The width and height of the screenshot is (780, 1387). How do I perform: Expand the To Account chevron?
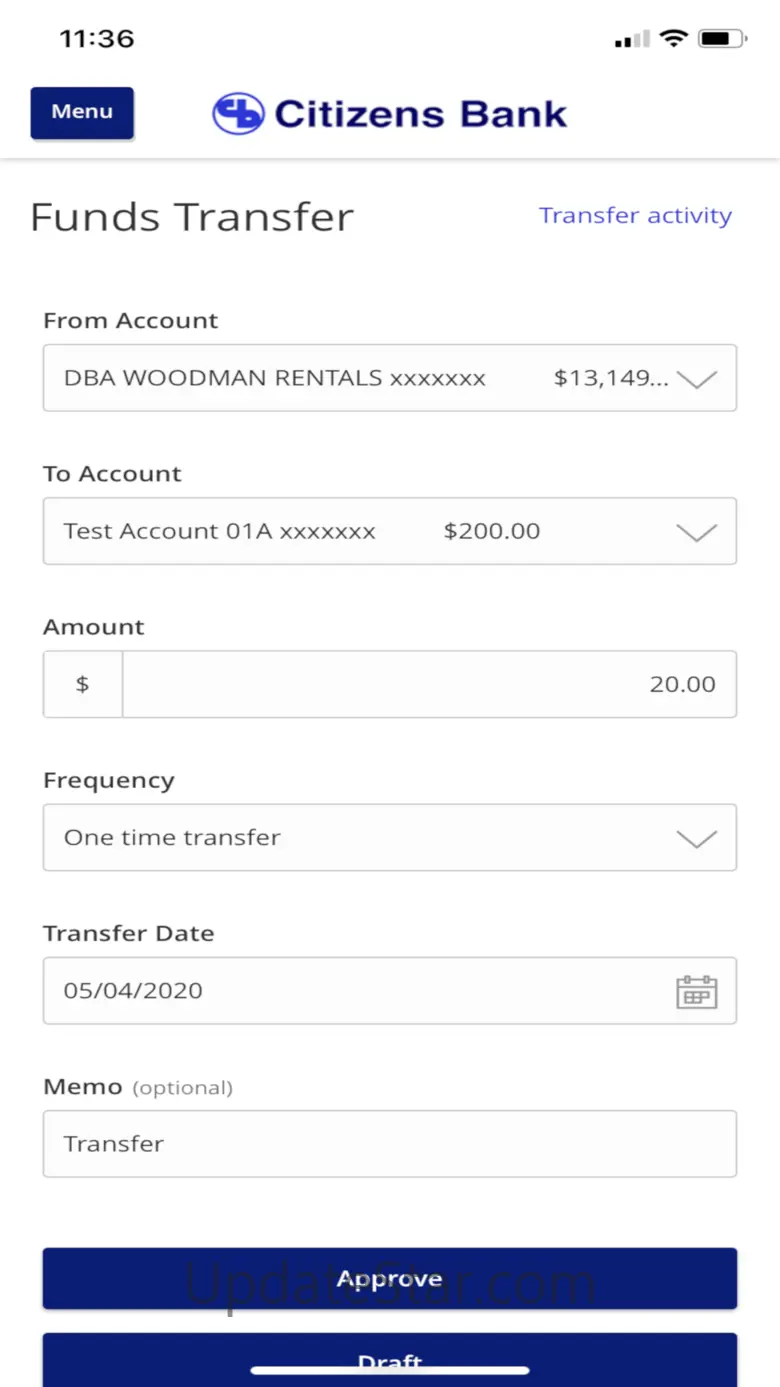pos(697,532)
